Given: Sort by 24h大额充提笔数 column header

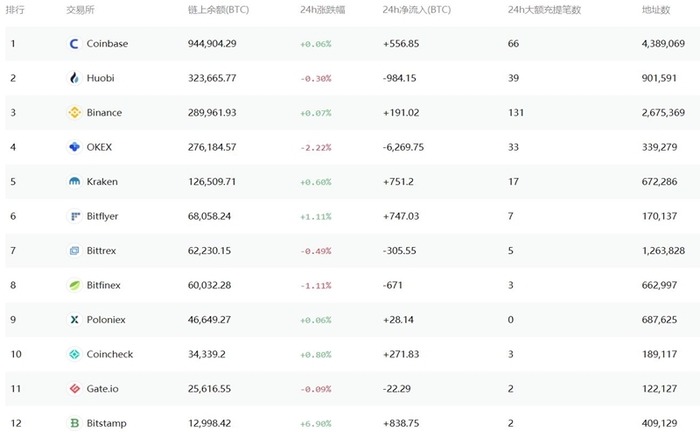Looking at the screenshot, I should point(544,9).
